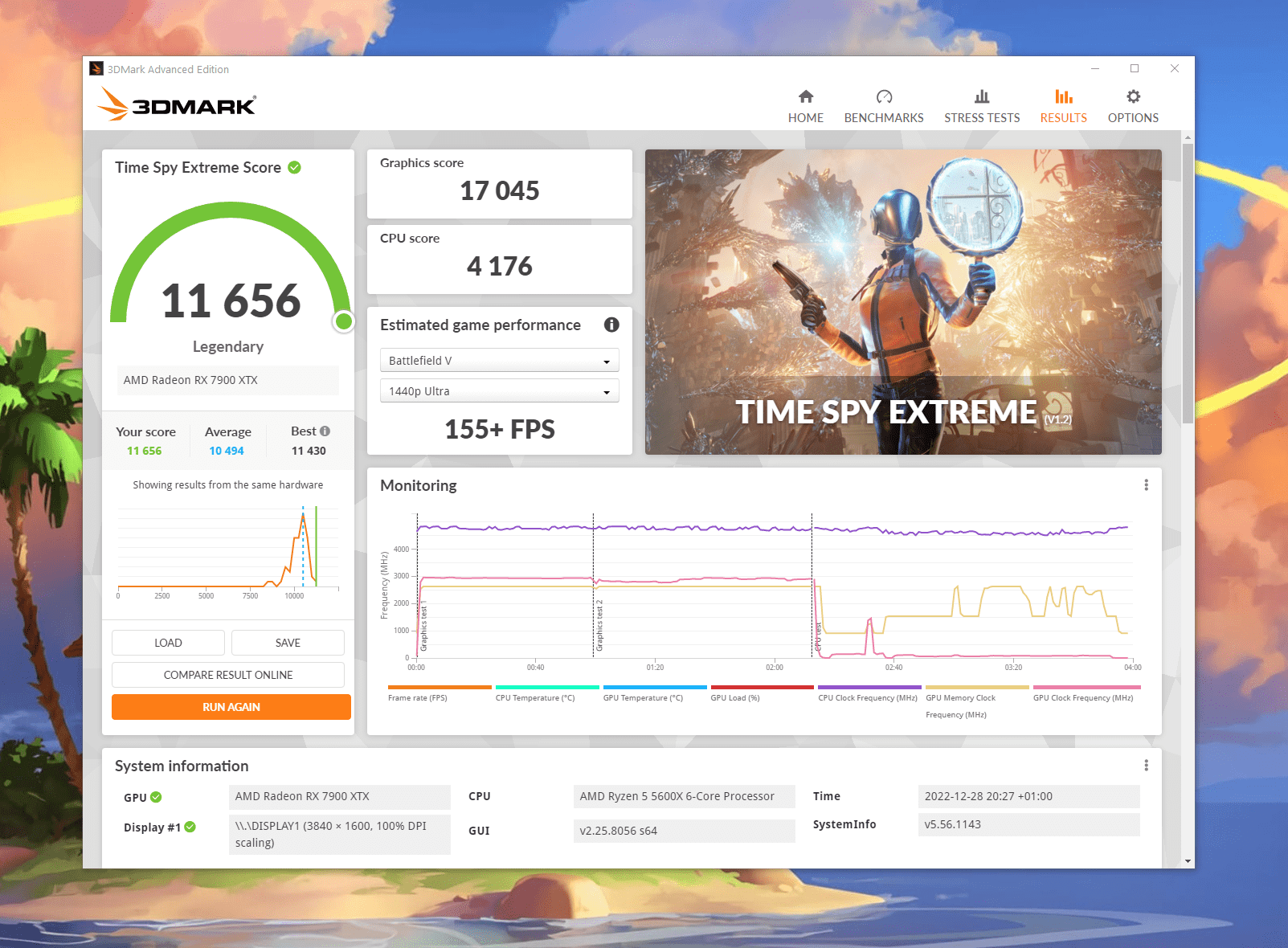Viewport: 1288px width, 948px height.
Task: Click the SystemInfo version v5.56.1143
Action: [x=1028, y=824]
